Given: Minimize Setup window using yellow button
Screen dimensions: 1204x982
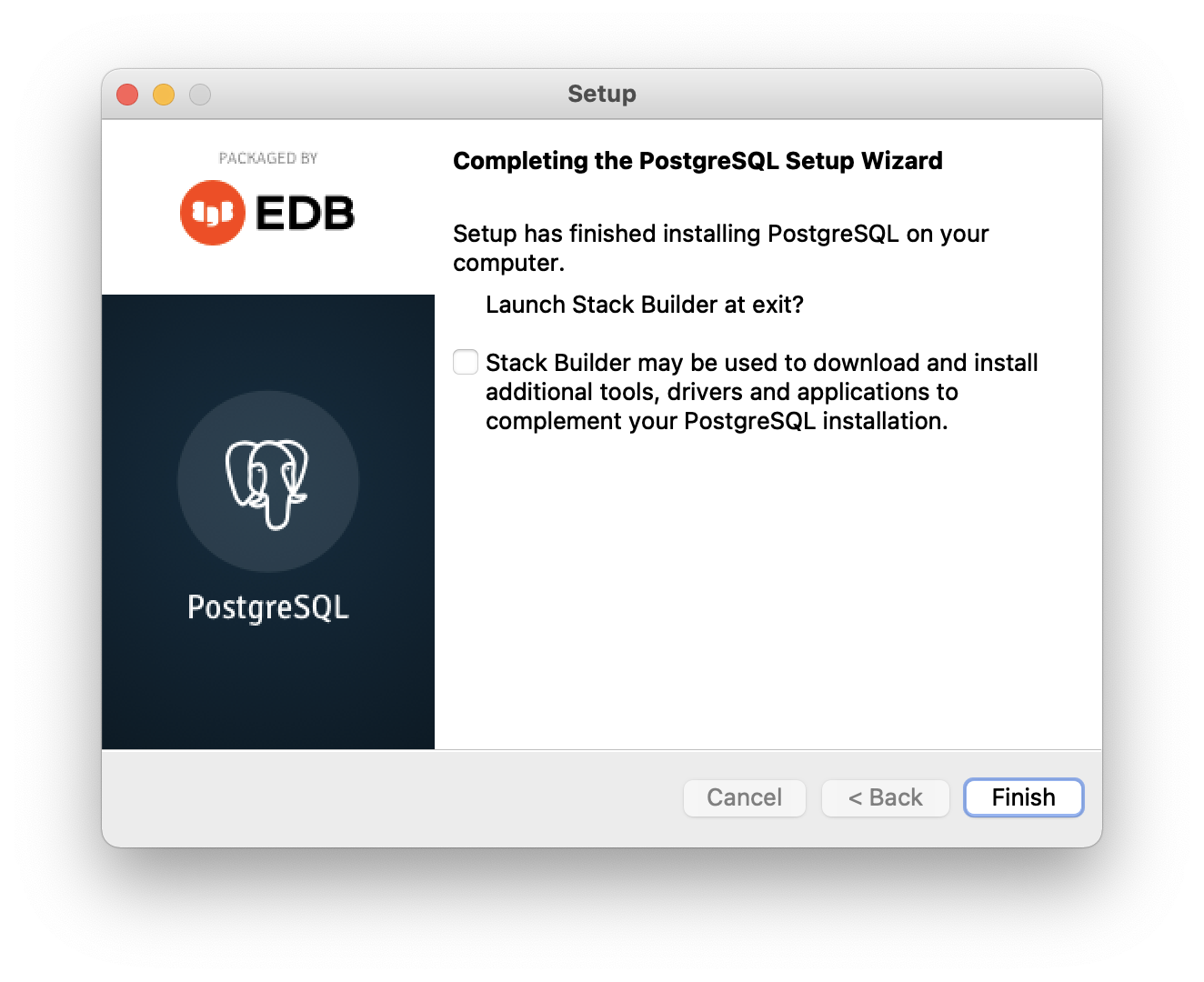Looking at the screenshot, I should 164,95.
